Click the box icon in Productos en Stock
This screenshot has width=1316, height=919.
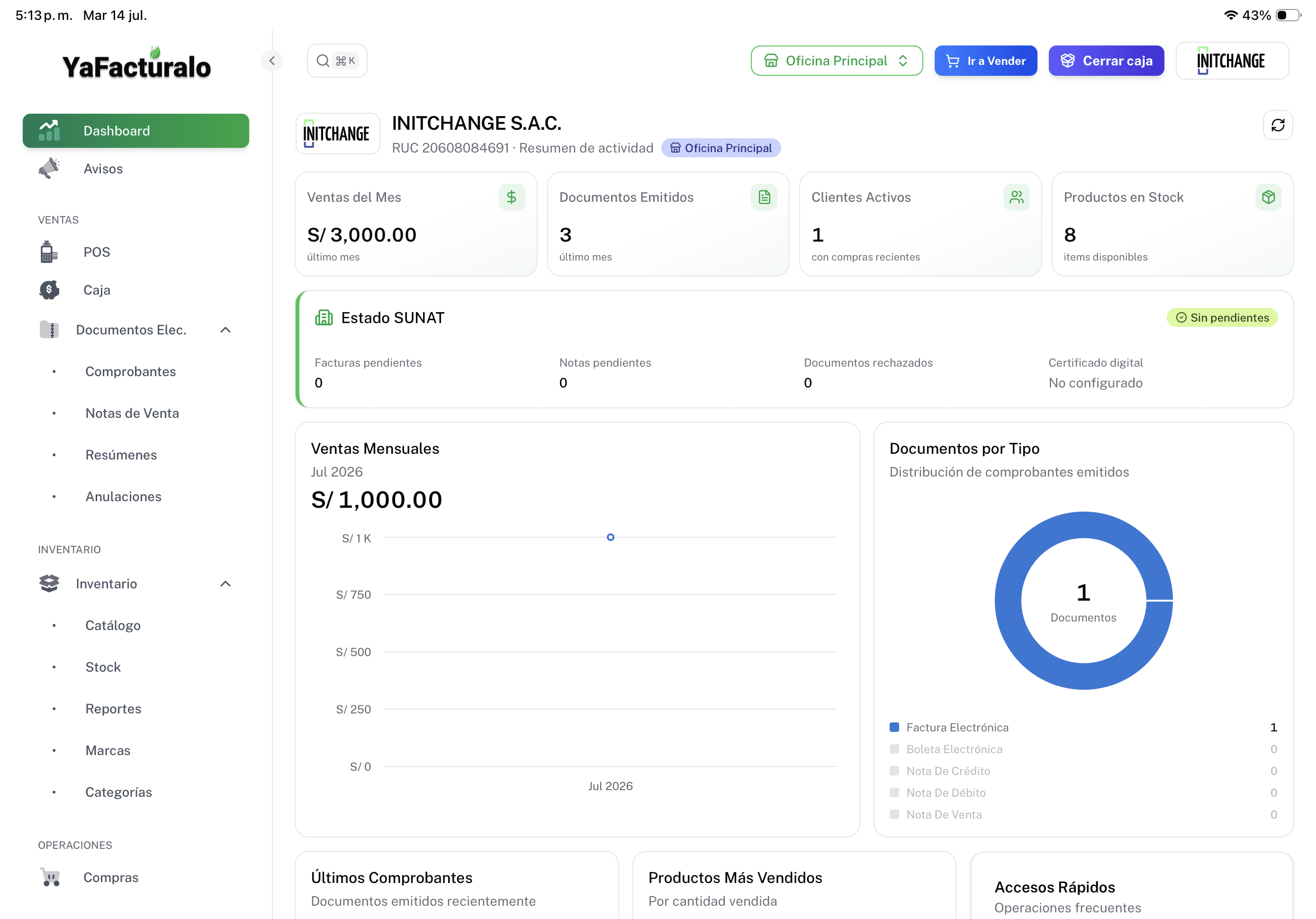1269,197
